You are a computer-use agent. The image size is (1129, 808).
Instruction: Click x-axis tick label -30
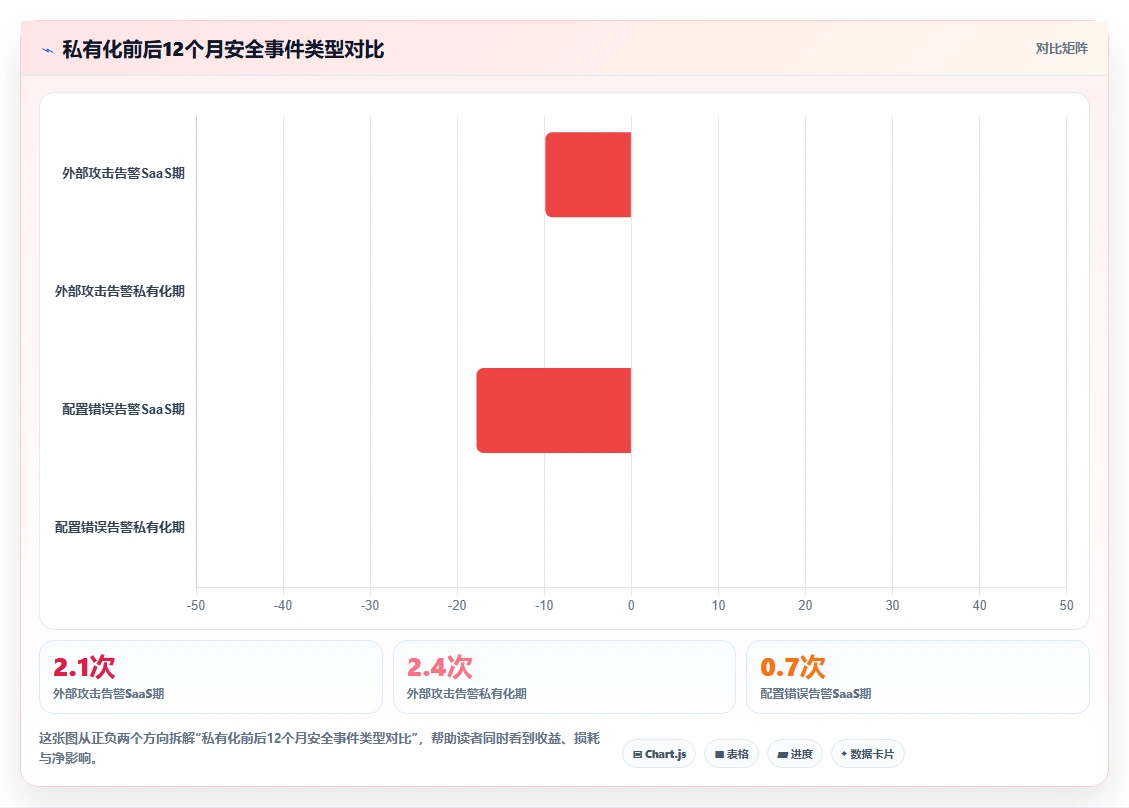coord(370,606)
